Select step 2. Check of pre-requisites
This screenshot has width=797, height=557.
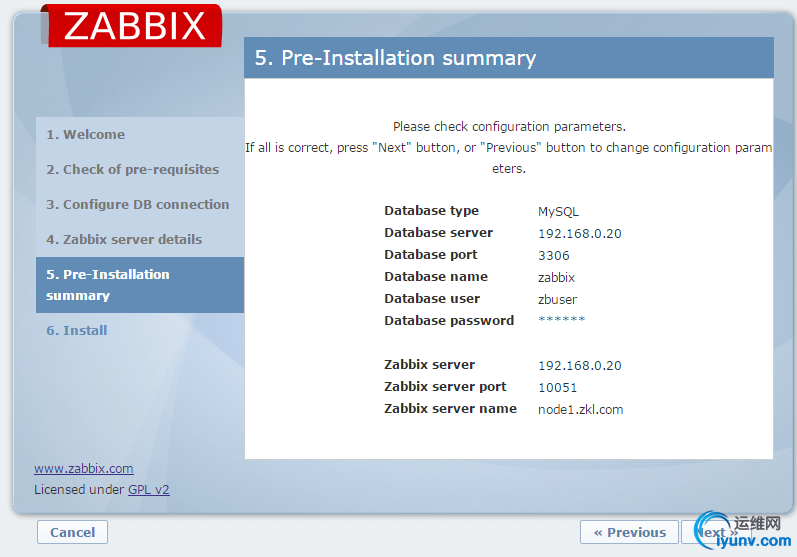tap(133, 169)
